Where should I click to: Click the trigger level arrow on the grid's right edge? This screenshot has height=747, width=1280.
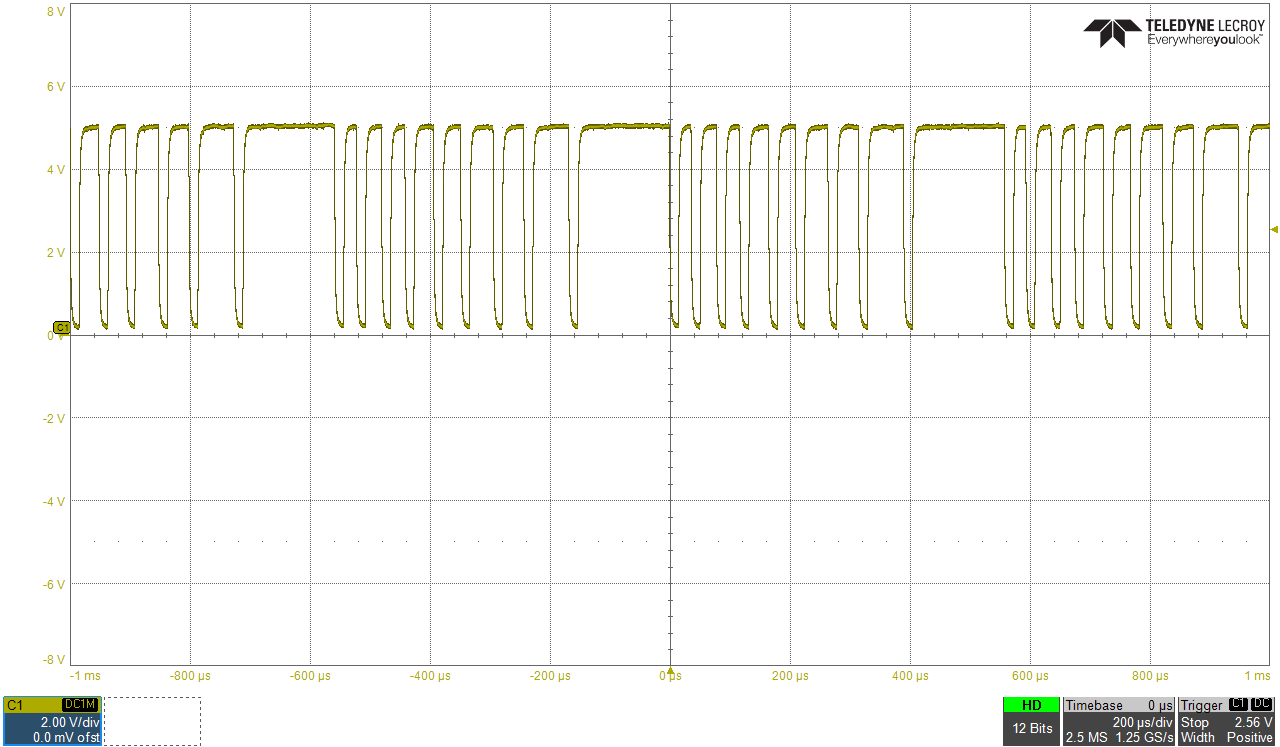[x=1274, y=230]
